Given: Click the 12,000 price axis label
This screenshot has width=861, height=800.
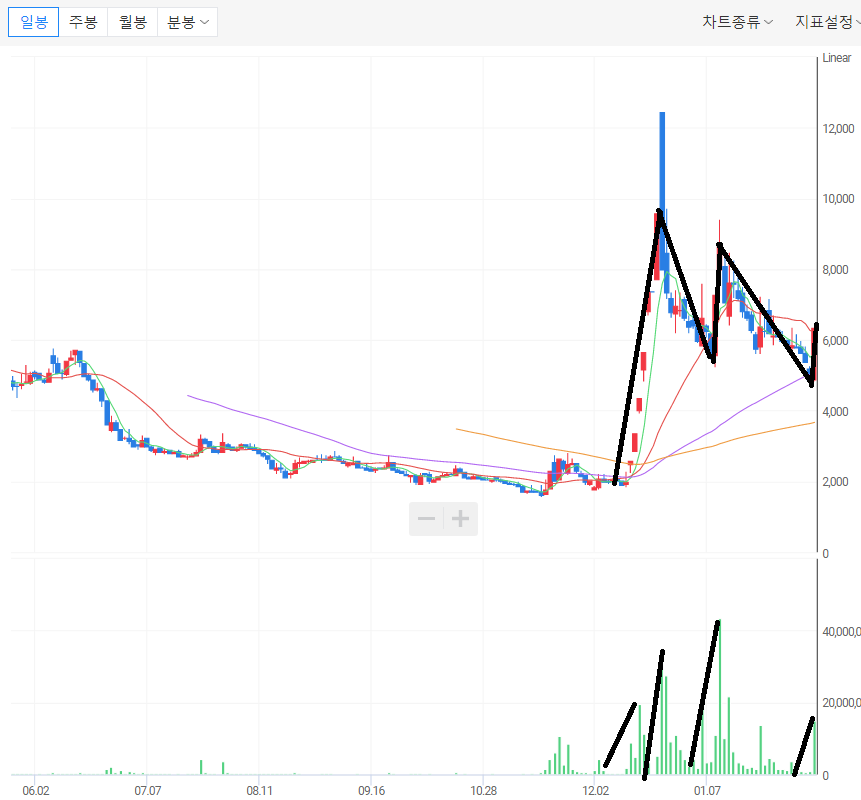Looking at the screenshot, I should pyautogui.click(x=838, y=128).
